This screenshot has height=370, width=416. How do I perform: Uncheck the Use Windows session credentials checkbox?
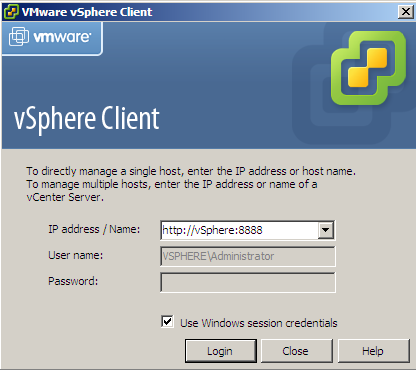[x=167, y=322]
